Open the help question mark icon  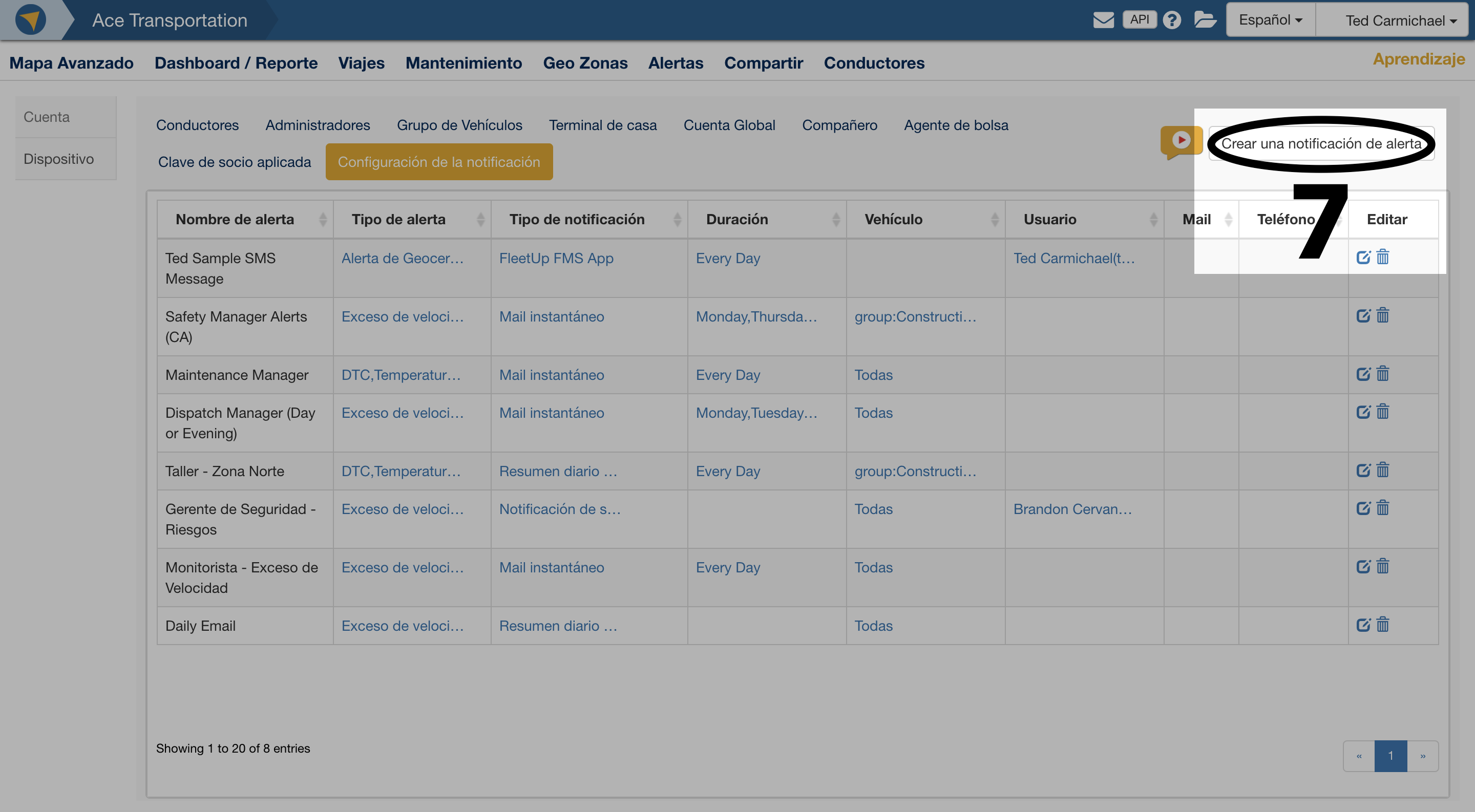coord(1171,20)
